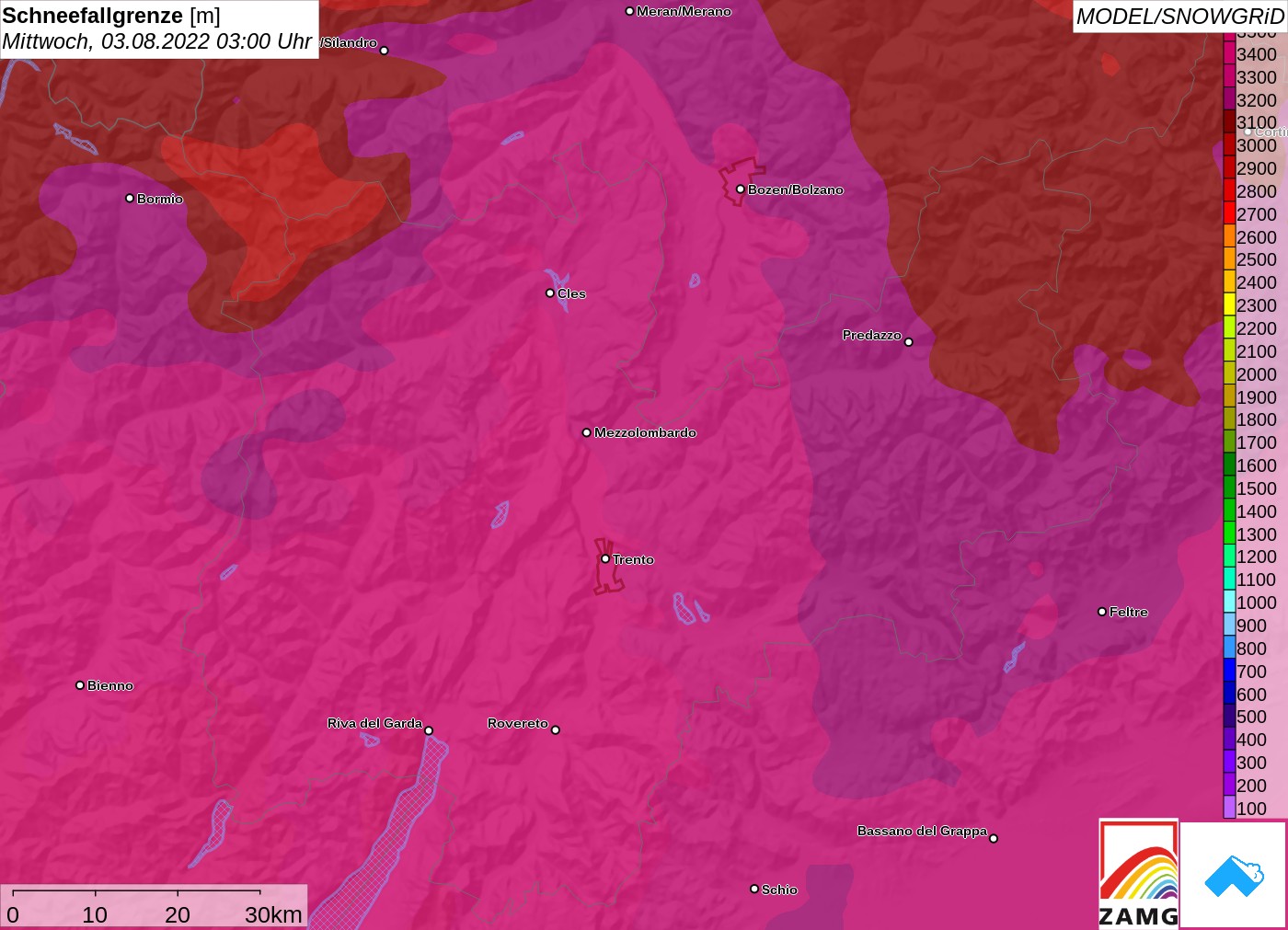Viewport: 1288px width, 930px height.
Task: Click the Riva del Garda dot
Action: 429,730
